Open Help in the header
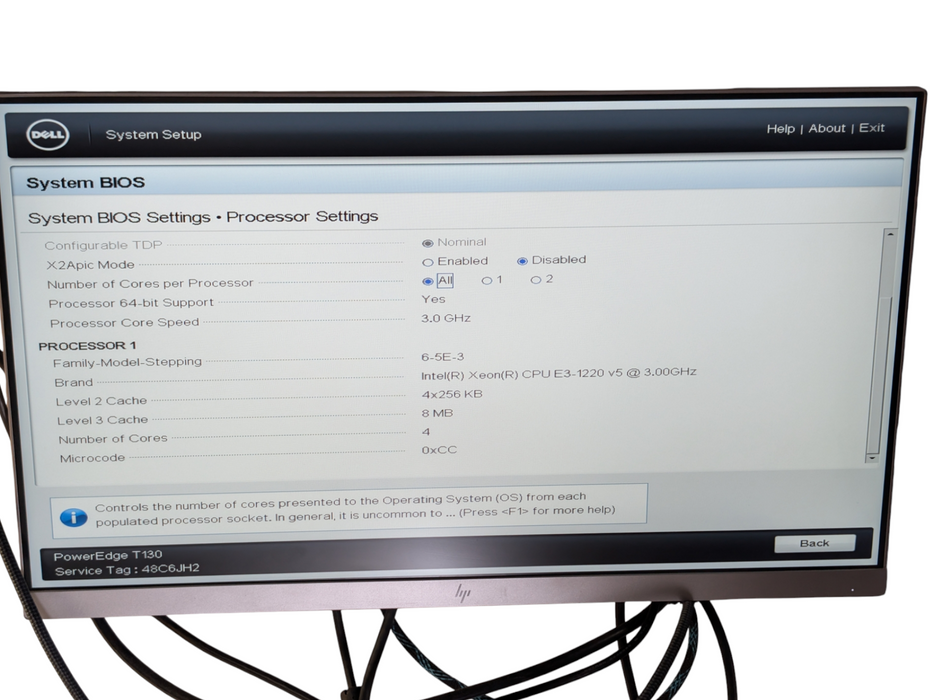This screenshot has height=700, width=930. point(780,129)
